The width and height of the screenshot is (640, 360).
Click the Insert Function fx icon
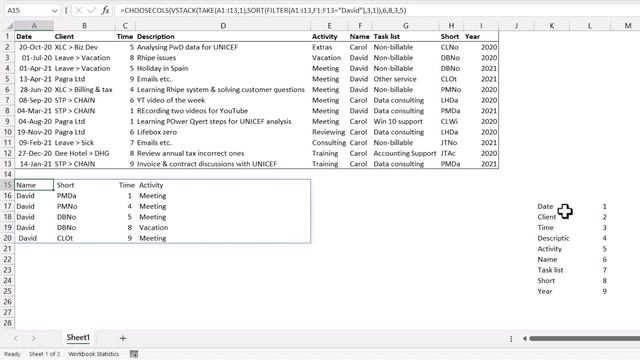[x=105, y=10]
